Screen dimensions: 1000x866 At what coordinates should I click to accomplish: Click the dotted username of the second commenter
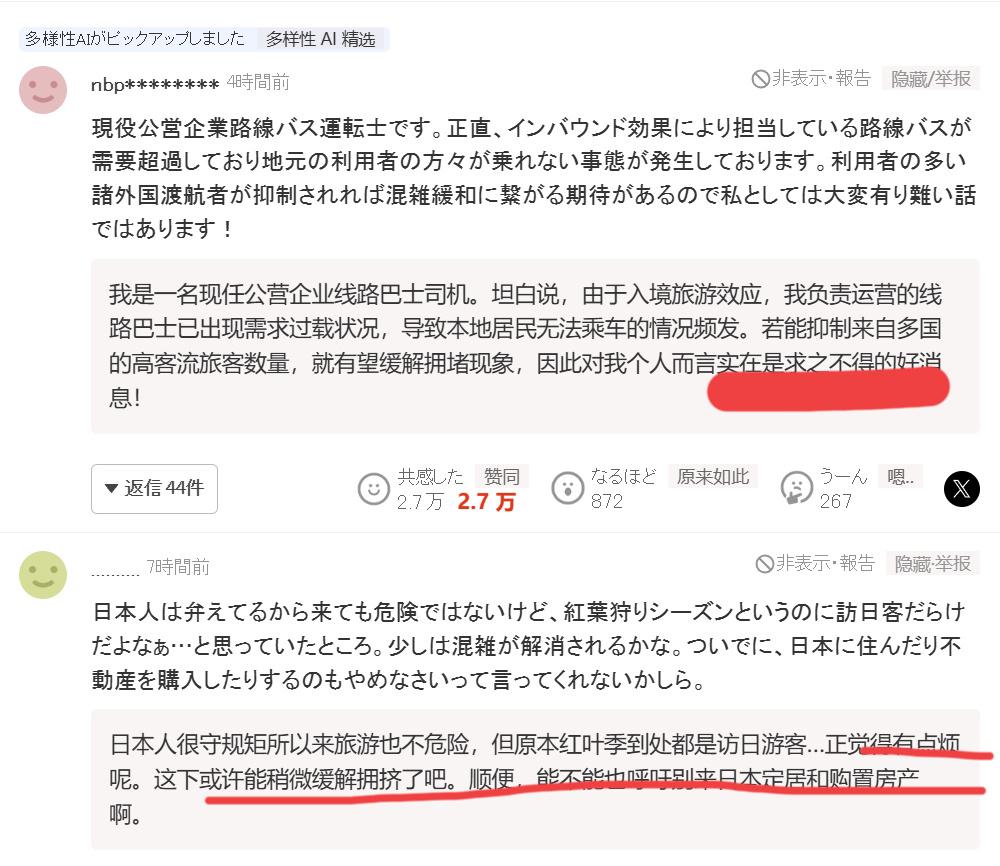point(115,573)
